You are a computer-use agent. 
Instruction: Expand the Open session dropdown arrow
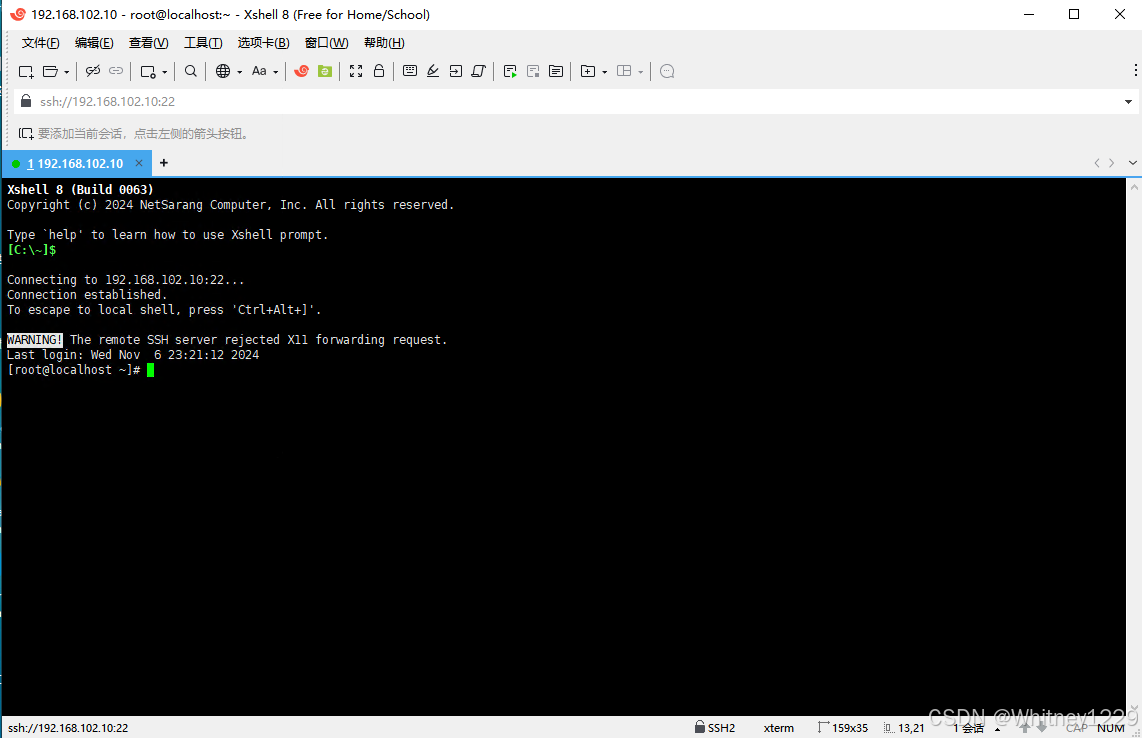point(66,72)
